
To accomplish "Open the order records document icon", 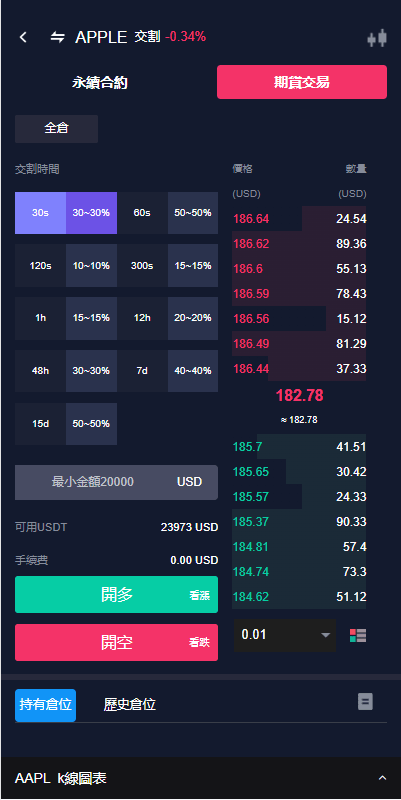I will 365,702.
